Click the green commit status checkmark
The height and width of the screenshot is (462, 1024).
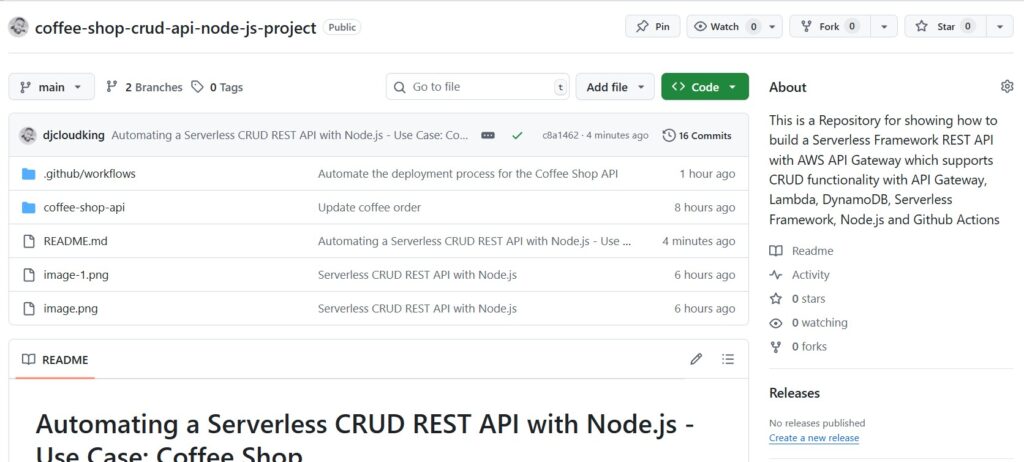tap(517, 135)
